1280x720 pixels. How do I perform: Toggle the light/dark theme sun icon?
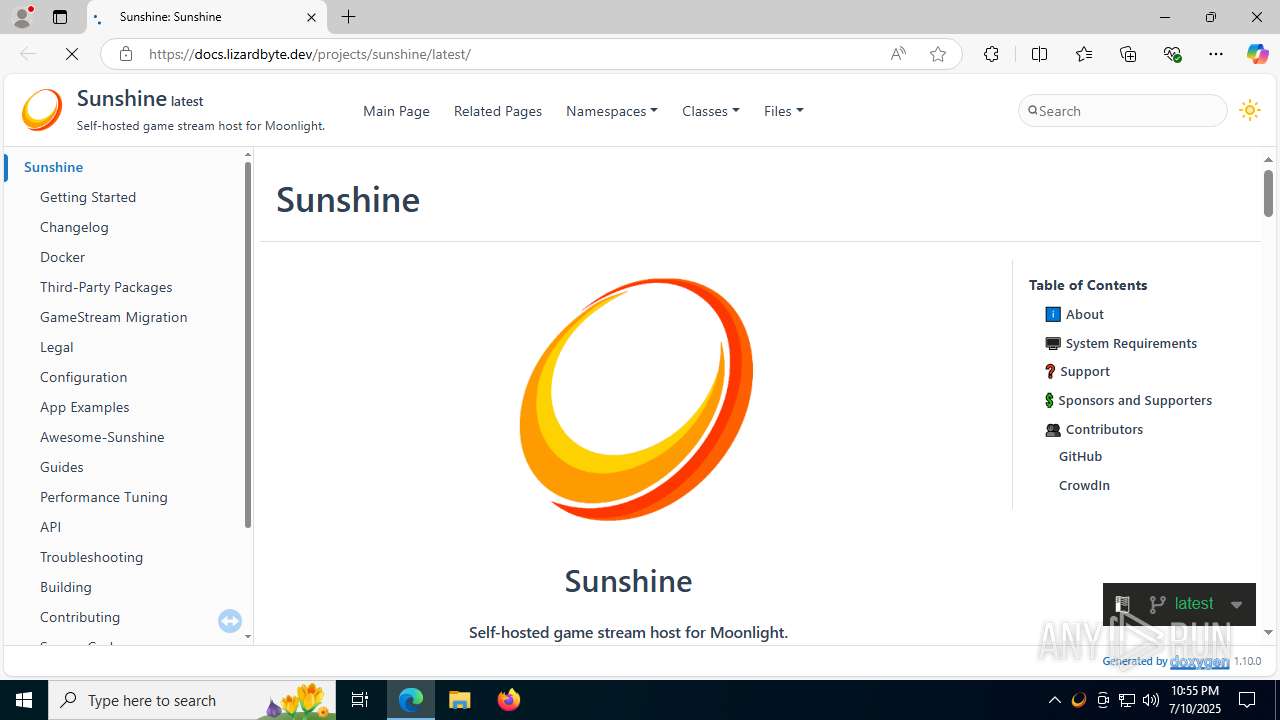click(1249, 111)
